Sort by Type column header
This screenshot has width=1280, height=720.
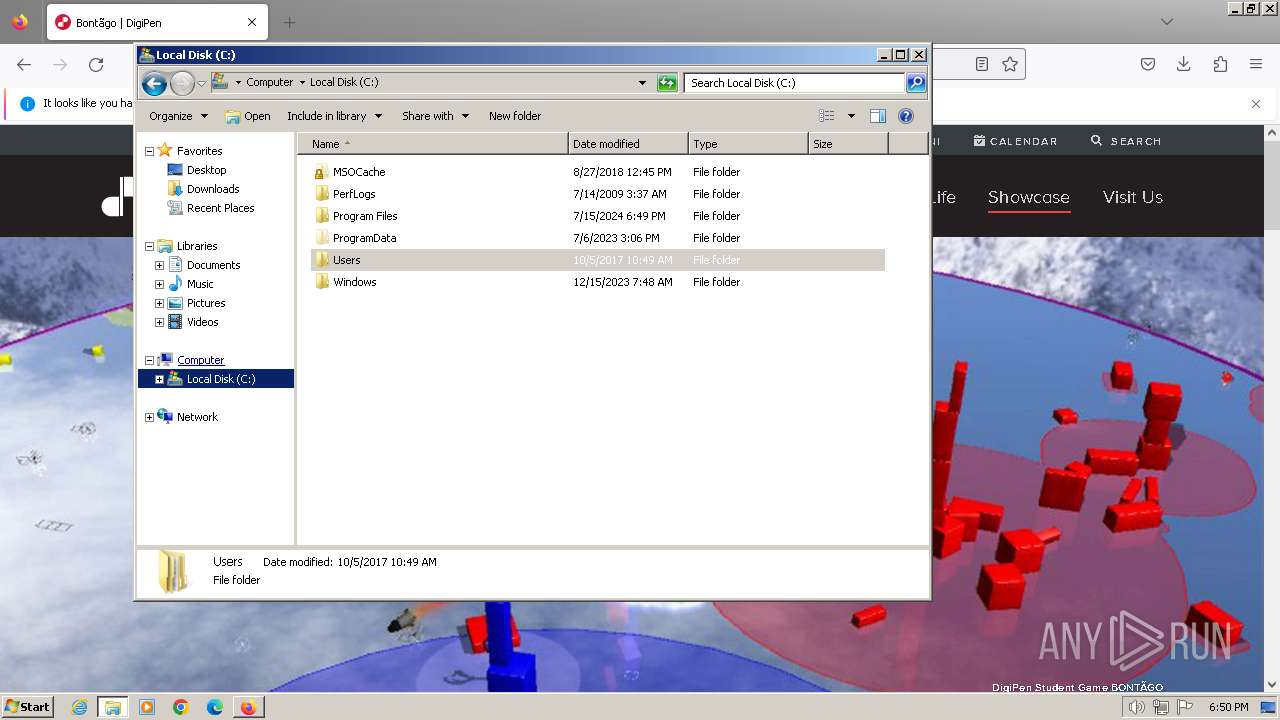pyautogui.click(x=748, y=144)
